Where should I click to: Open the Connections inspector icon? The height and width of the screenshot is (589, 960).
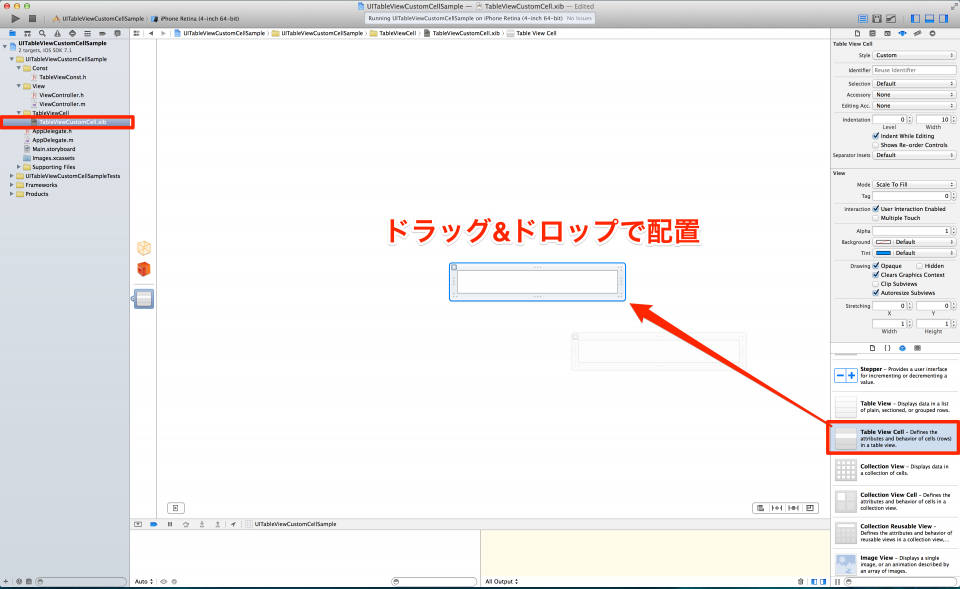932,33
